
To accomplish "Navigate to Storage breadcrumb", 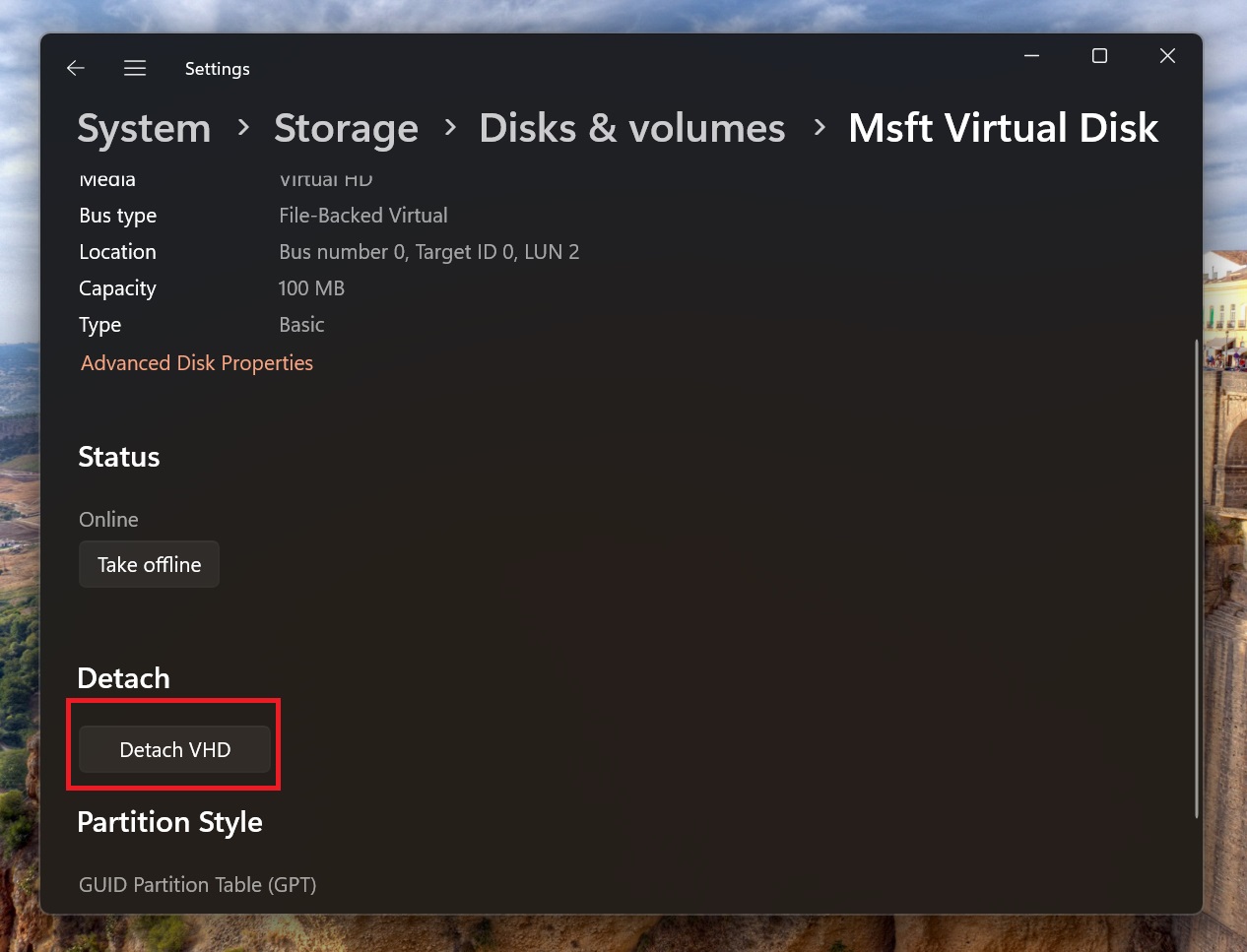I will point(346,129).
